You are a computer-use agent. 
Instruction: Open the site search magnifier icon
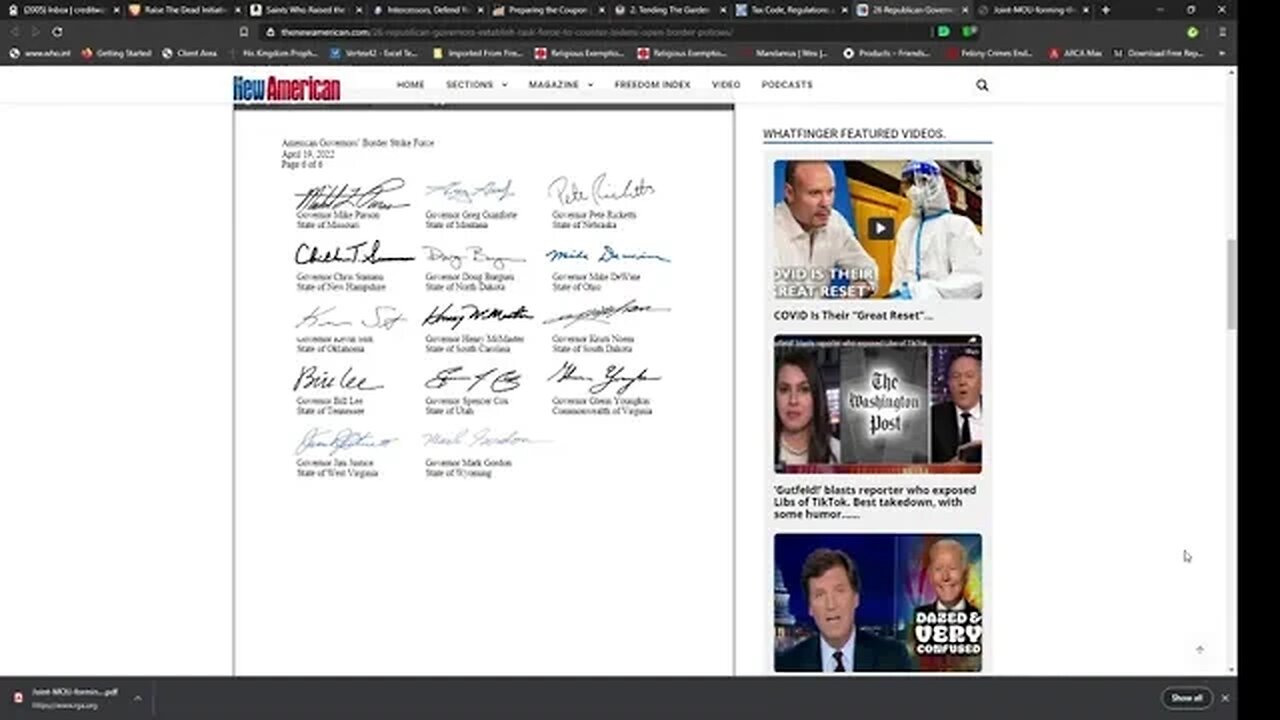coord(982,85)
